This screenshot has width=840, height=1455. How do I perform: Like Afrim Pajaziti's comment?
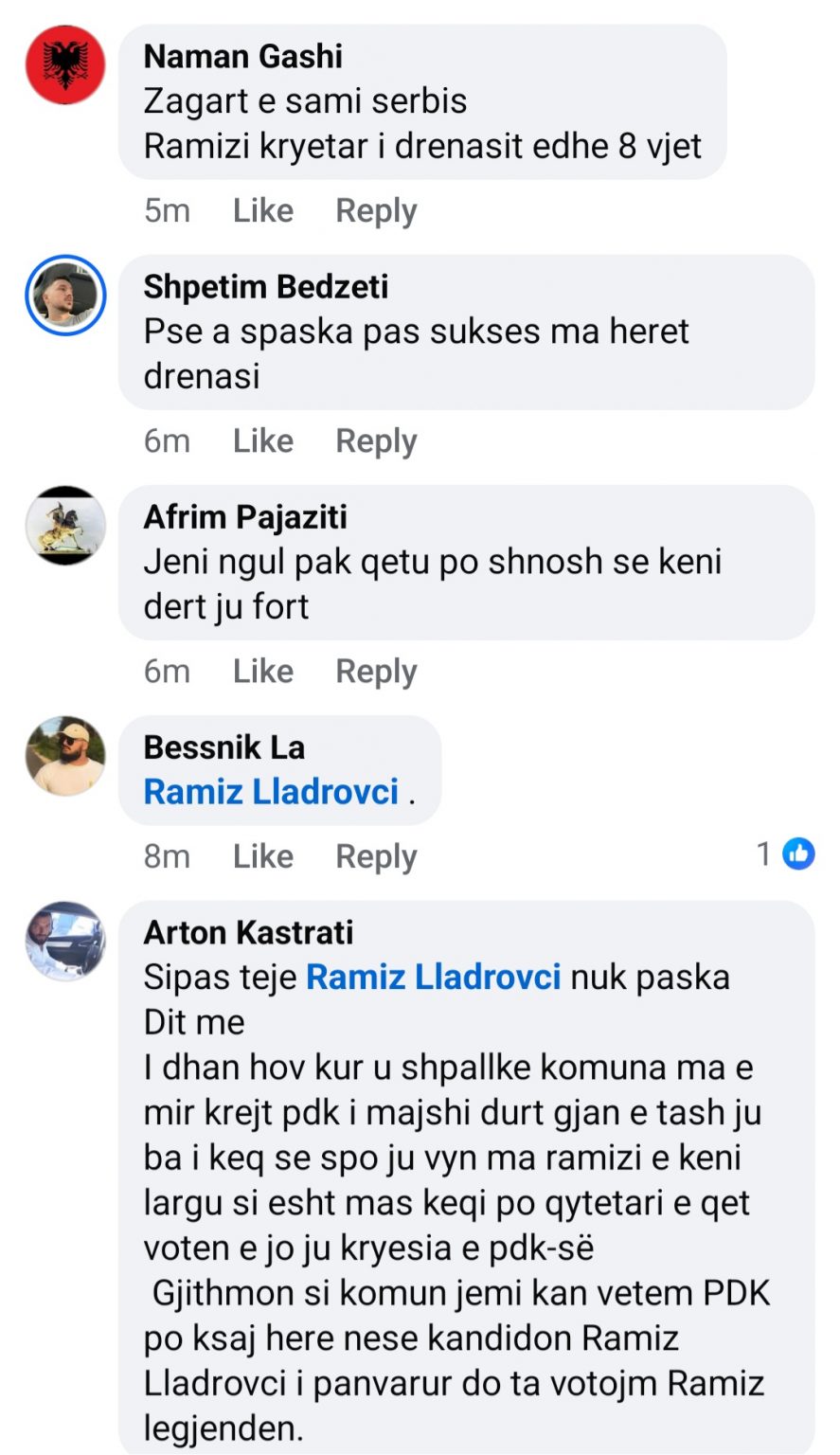263,671
